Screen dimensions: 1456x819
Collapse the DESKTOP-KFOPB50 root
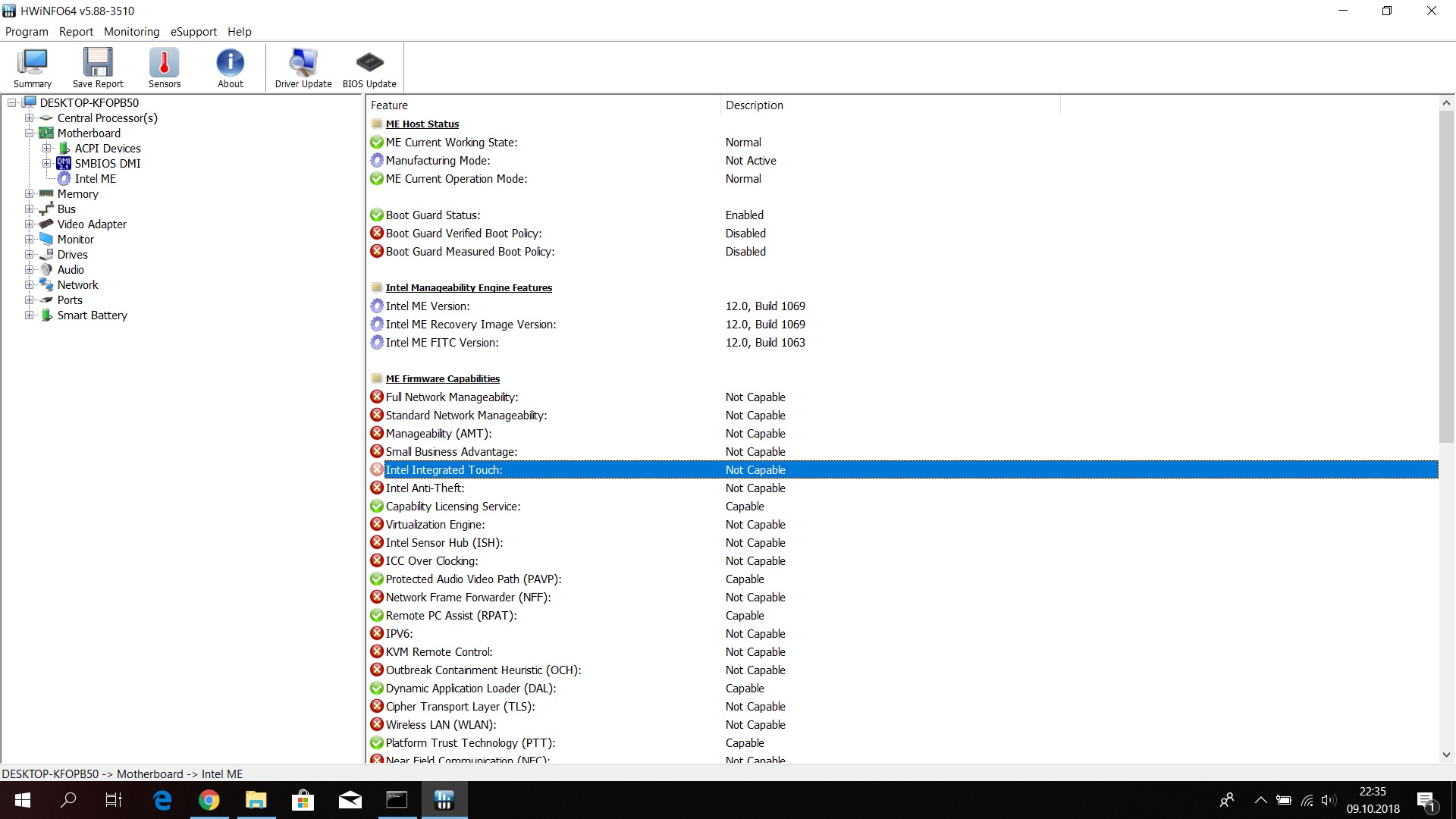[12, 103]
